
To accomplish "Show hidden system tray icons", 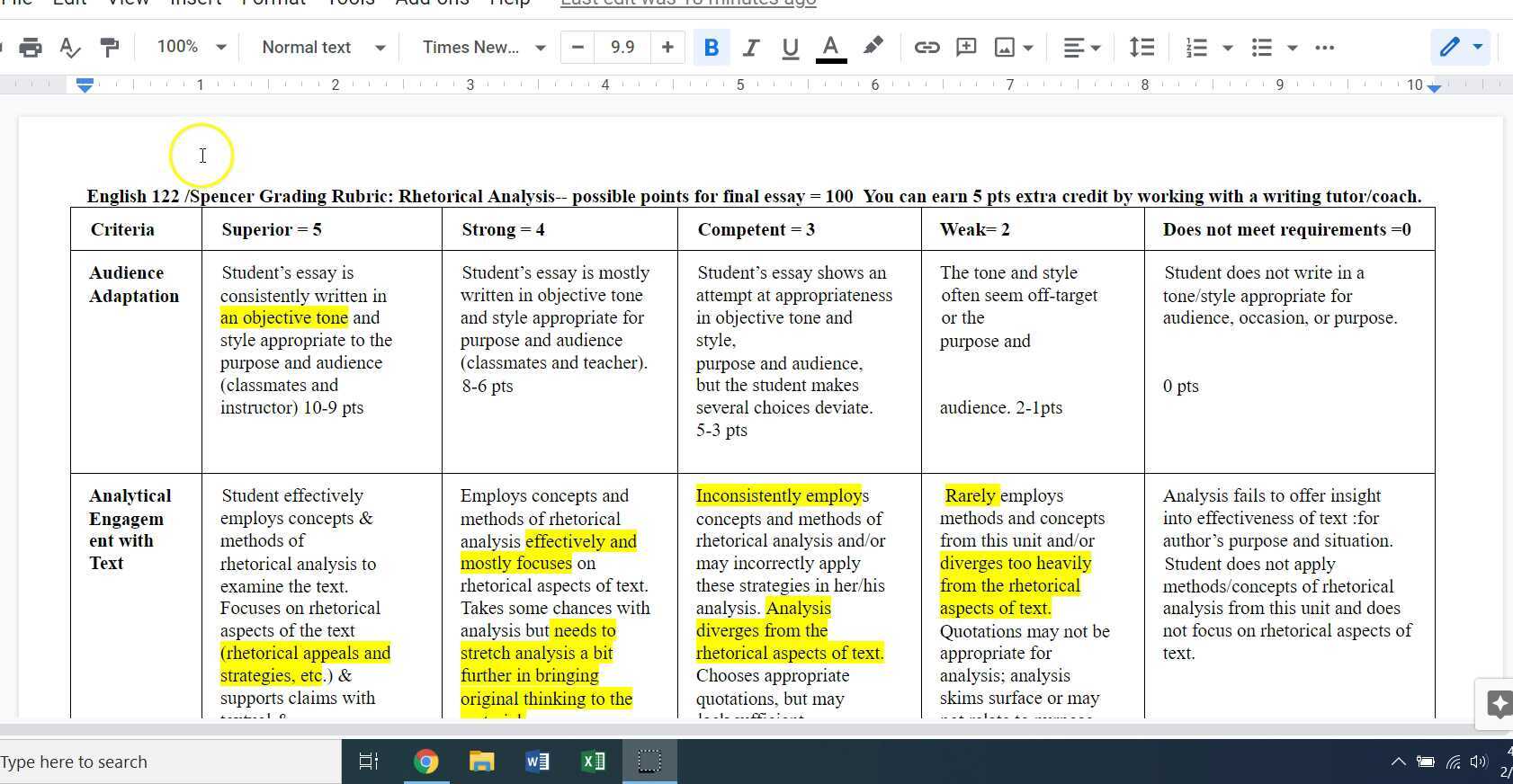I will pyautogui.click(x=1398, y=762).
